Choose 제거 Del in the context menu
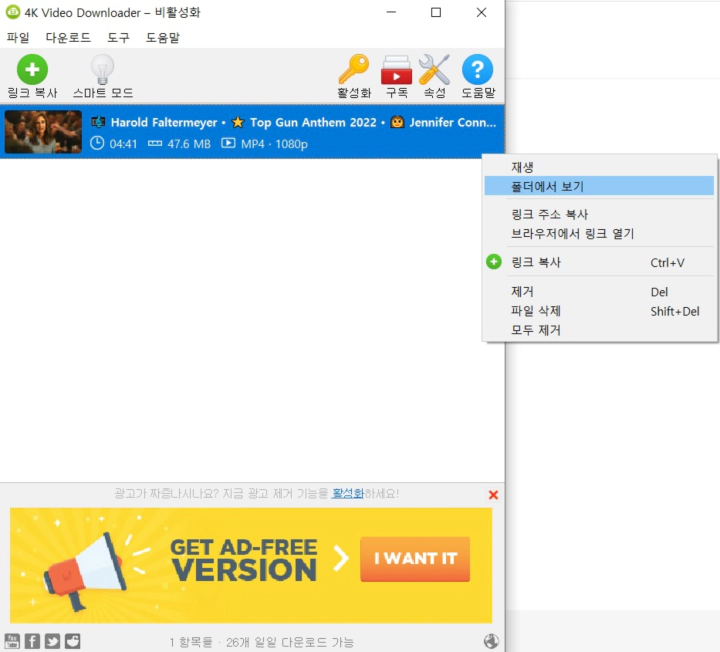 (599, 292)
